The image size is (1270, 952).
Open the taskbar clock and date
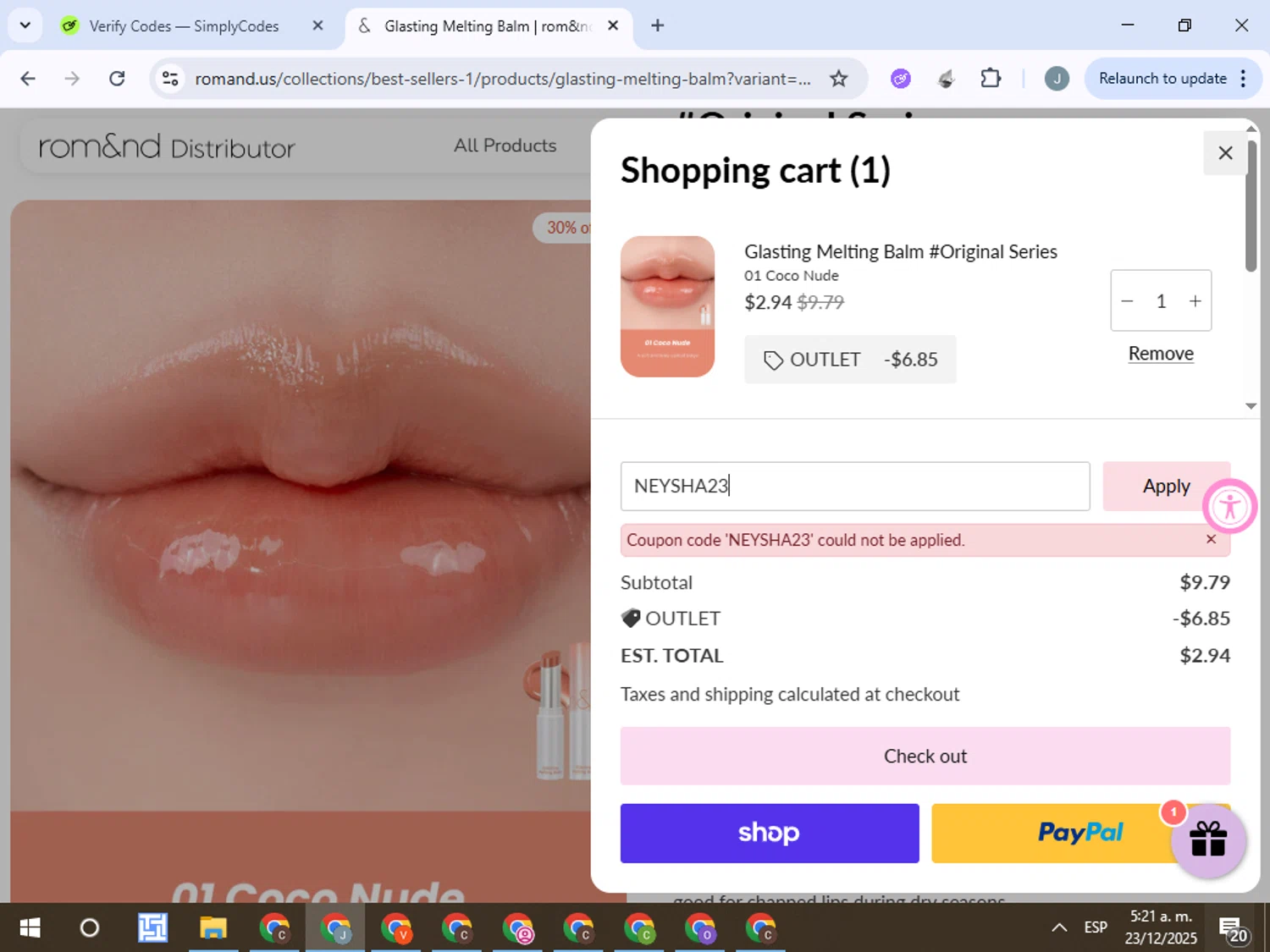point(1161,927)
